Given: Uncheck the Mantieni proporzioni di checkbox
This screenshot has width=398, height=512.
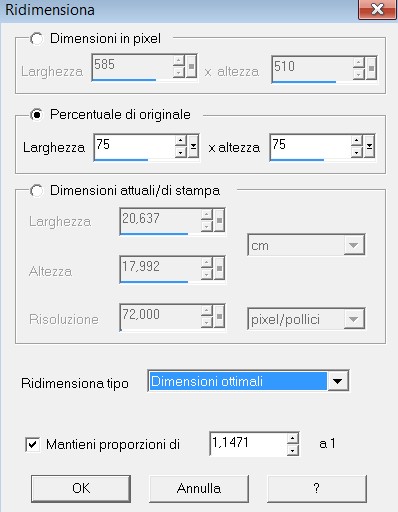Looking at the screenshot, I should pyautogui.click(x=33, y=444).
